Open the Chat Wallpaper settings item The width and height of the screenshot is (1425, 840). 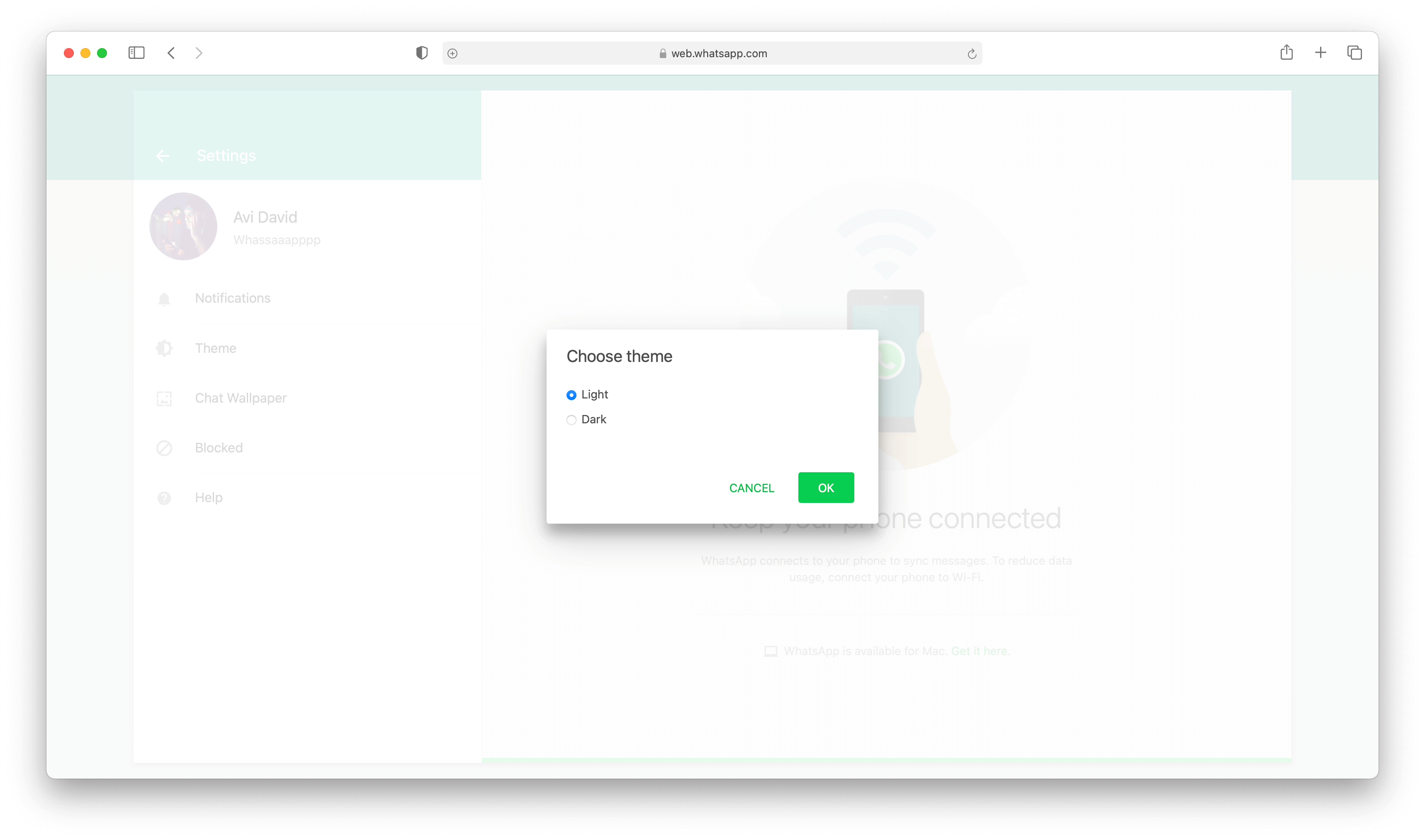pos(307,398)
